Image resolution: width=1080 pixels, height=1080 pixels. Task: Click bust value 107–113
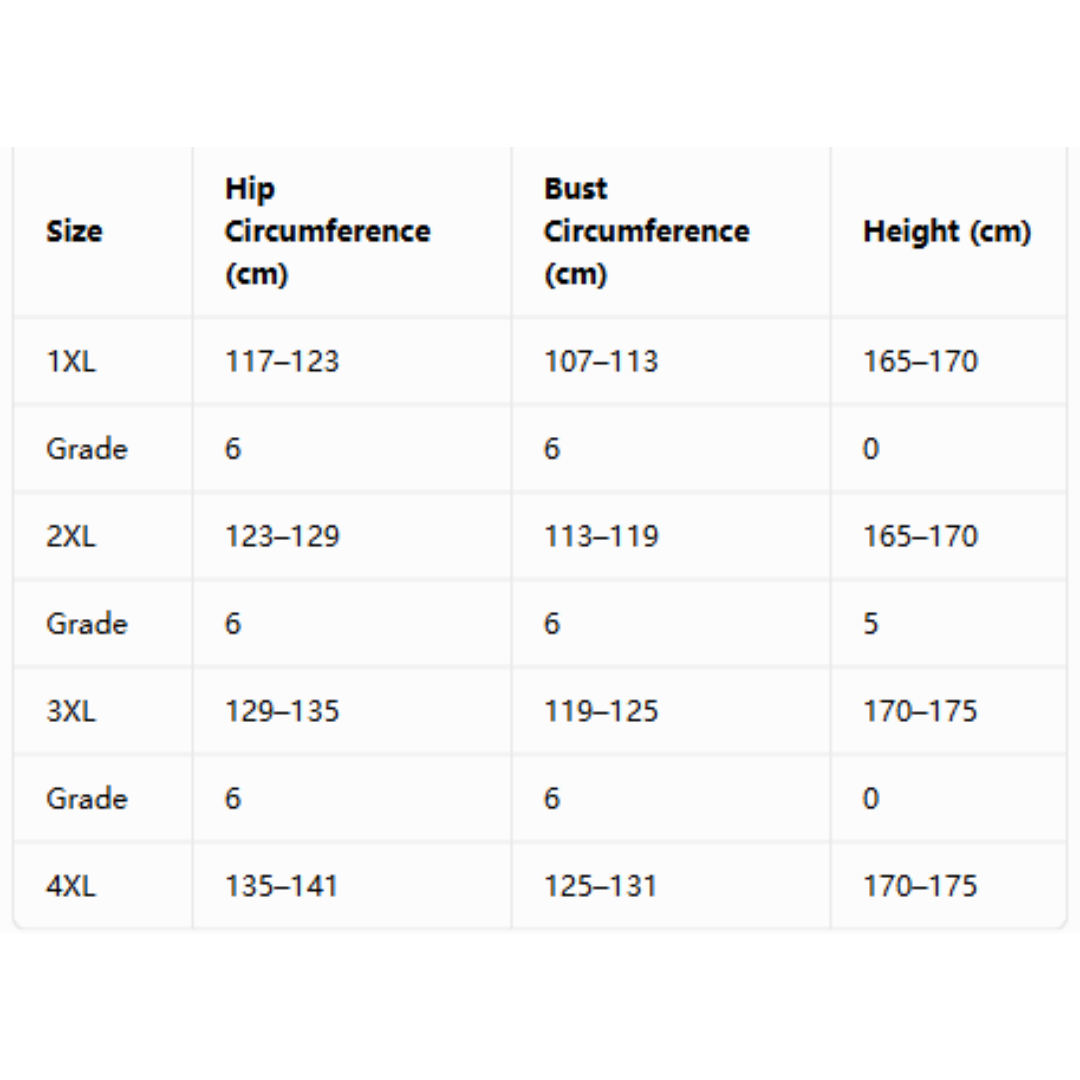(601, 362)
